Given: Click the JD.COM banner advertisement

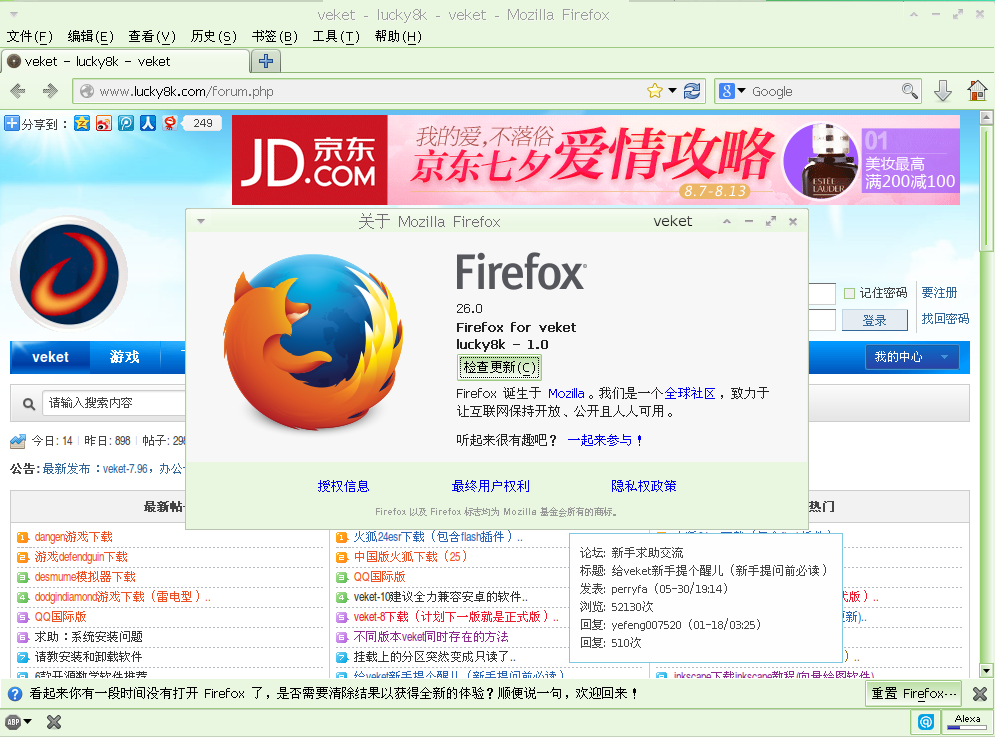Looking at the screenshot, I should pyautogui.click(x=595, y=160).
